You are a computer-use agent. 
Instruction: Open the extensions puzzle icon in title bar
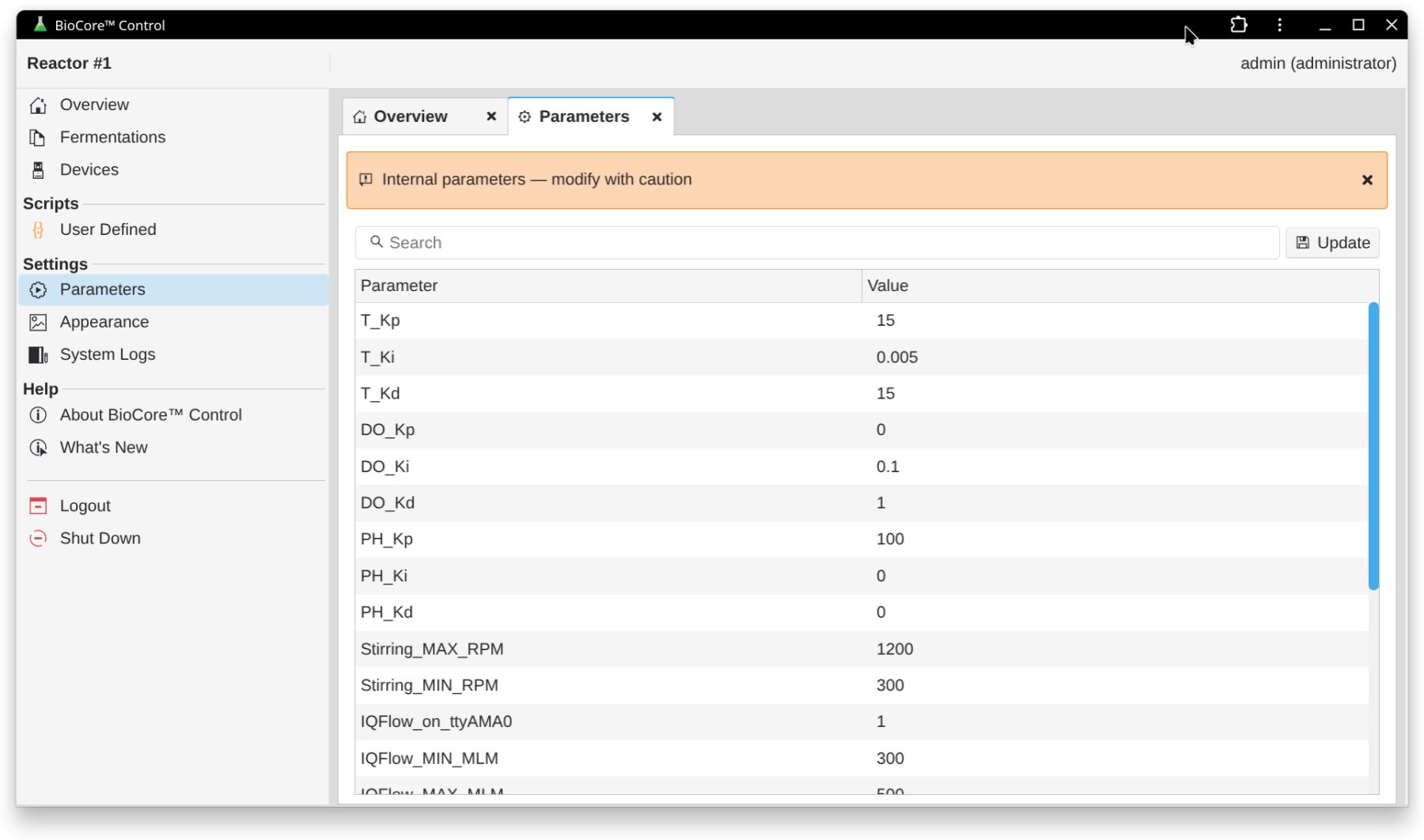1239,25
